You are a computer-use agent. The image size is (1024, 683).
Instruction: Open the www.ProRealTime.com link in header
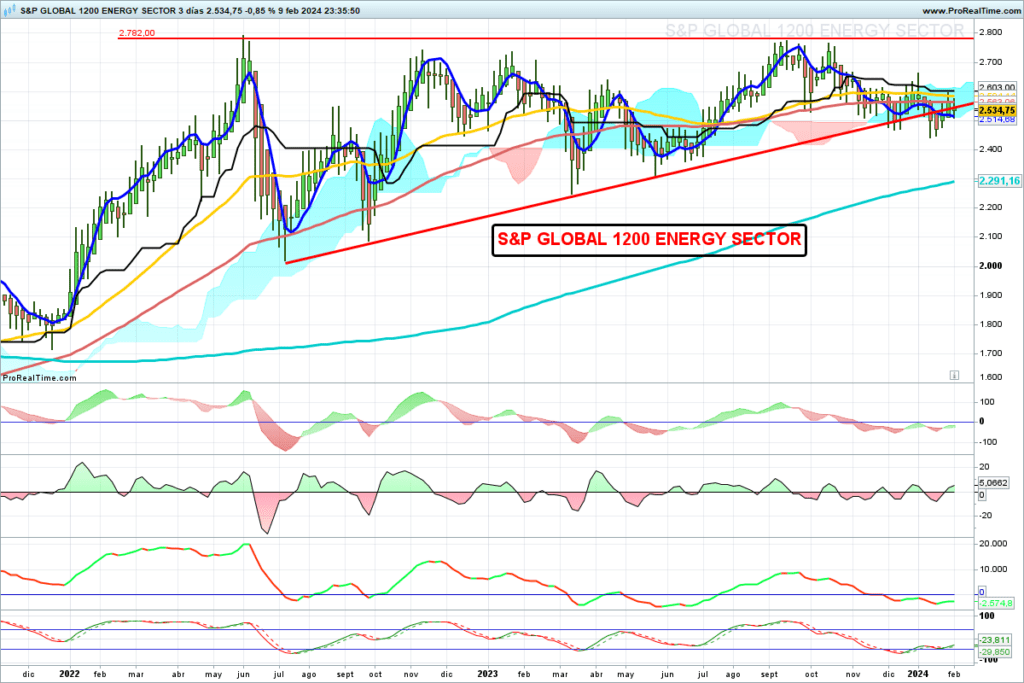pos(970,11)
